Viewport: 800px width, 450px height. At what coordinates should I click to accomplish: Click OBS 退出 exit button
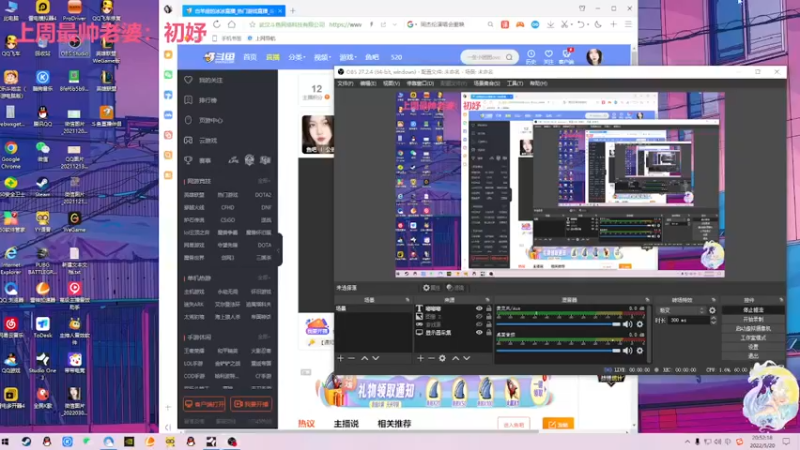pyautogui.click(x=753, y=356)
